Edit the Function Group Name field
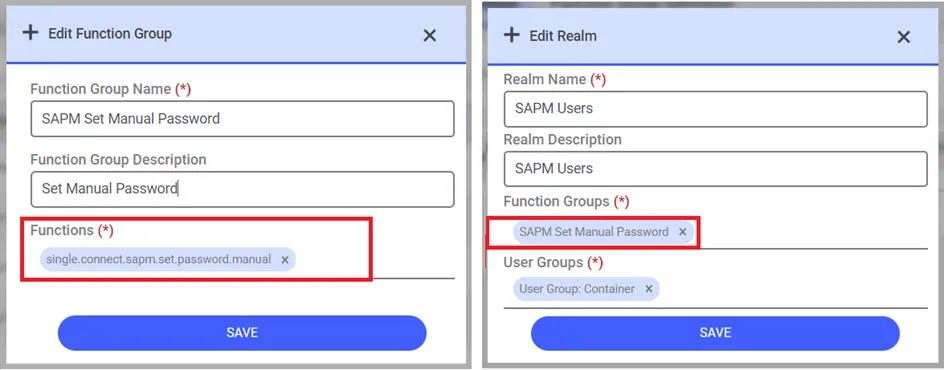 (243, 119)
